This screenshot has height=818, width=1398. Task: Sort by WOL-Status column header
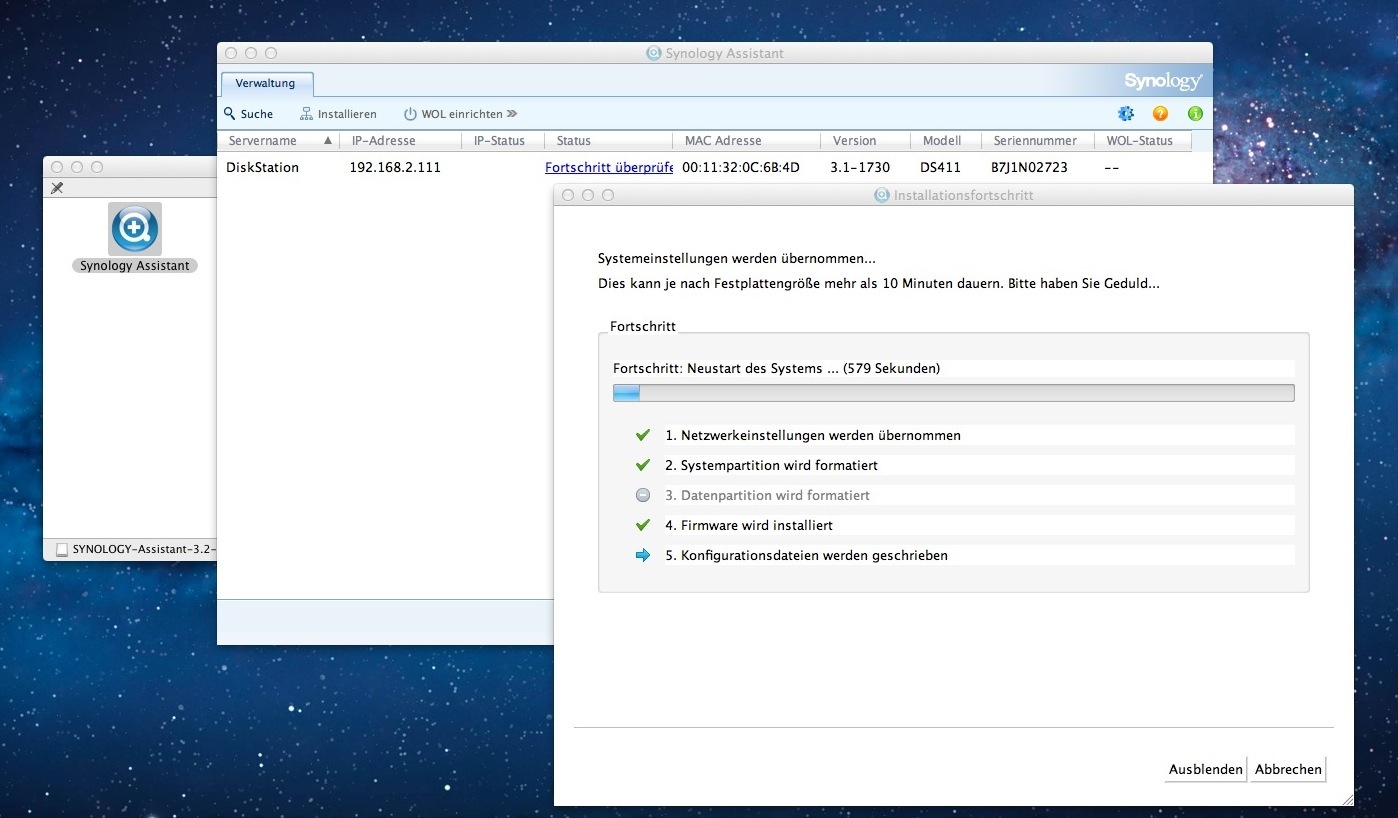[1142, 141]
